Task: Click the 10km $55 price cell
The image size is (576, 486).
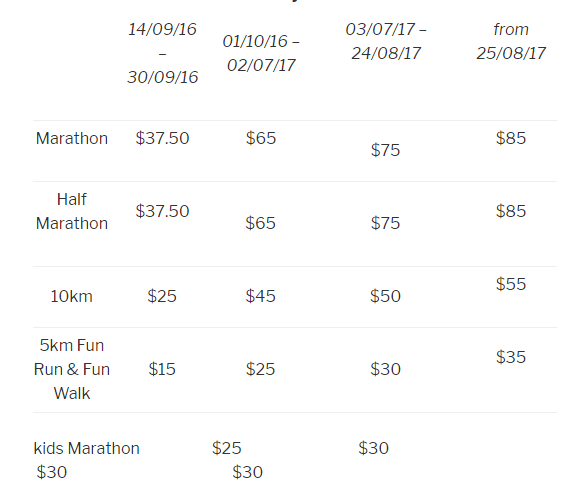Action: (x=511, y=284)
